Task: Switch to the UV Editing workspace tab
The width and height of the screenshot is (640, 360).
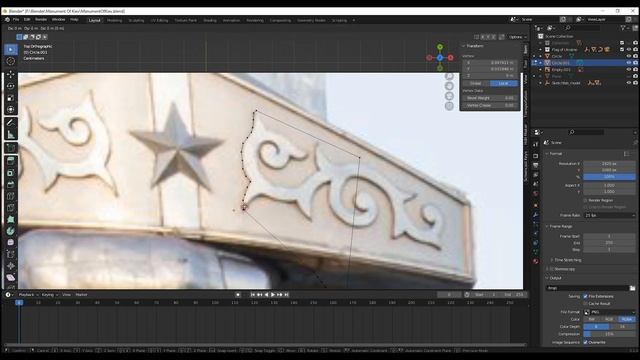Action: pyautogui.click(x=159, y=20)
